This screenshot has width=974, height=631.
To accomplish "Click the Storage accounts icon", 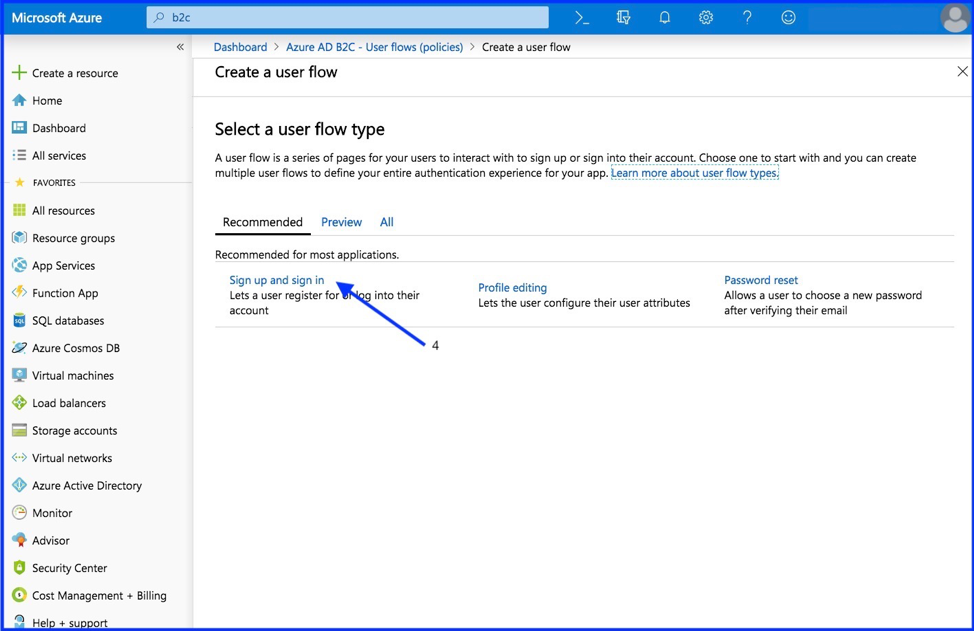I will click(x=19, y=430).
